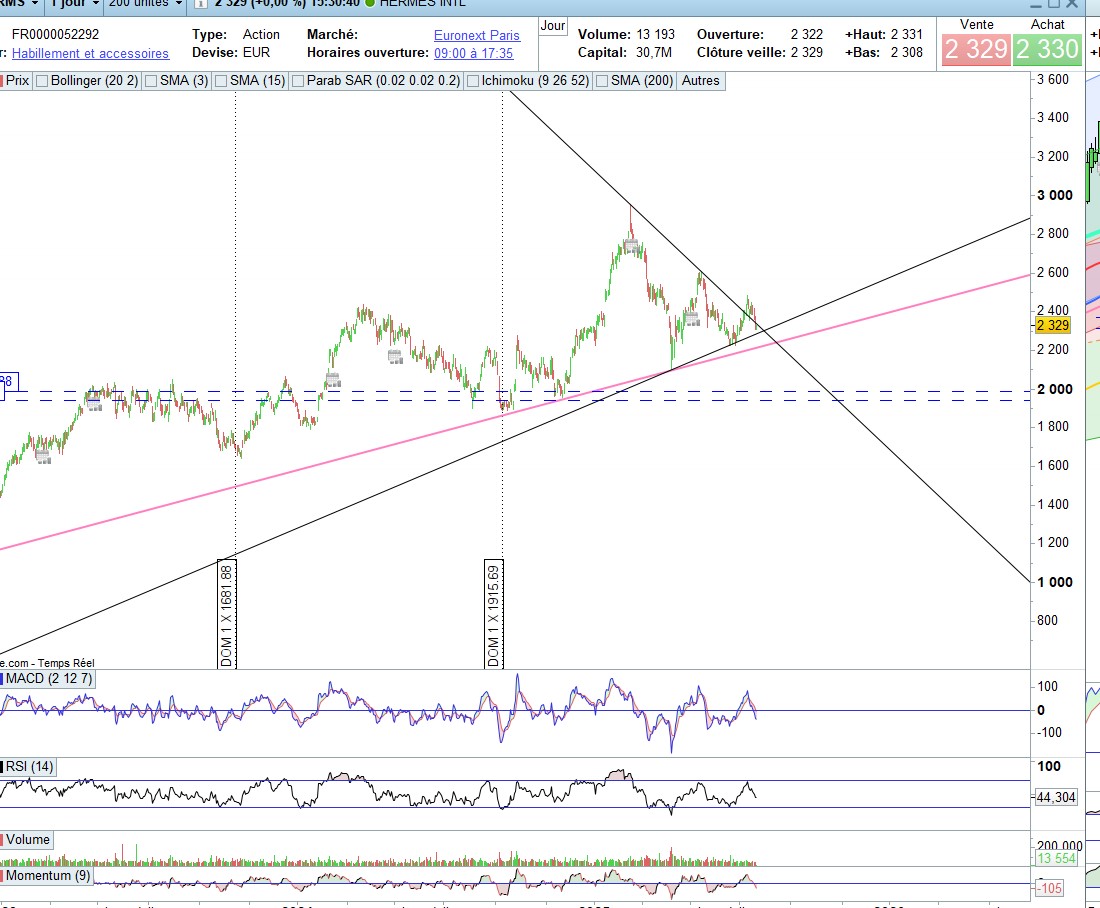Open the event icon on the dashed line at far left
Image resolution: width=1100 pixels, height=908 pixels.
pyautogui.click(x=93, y=403)
